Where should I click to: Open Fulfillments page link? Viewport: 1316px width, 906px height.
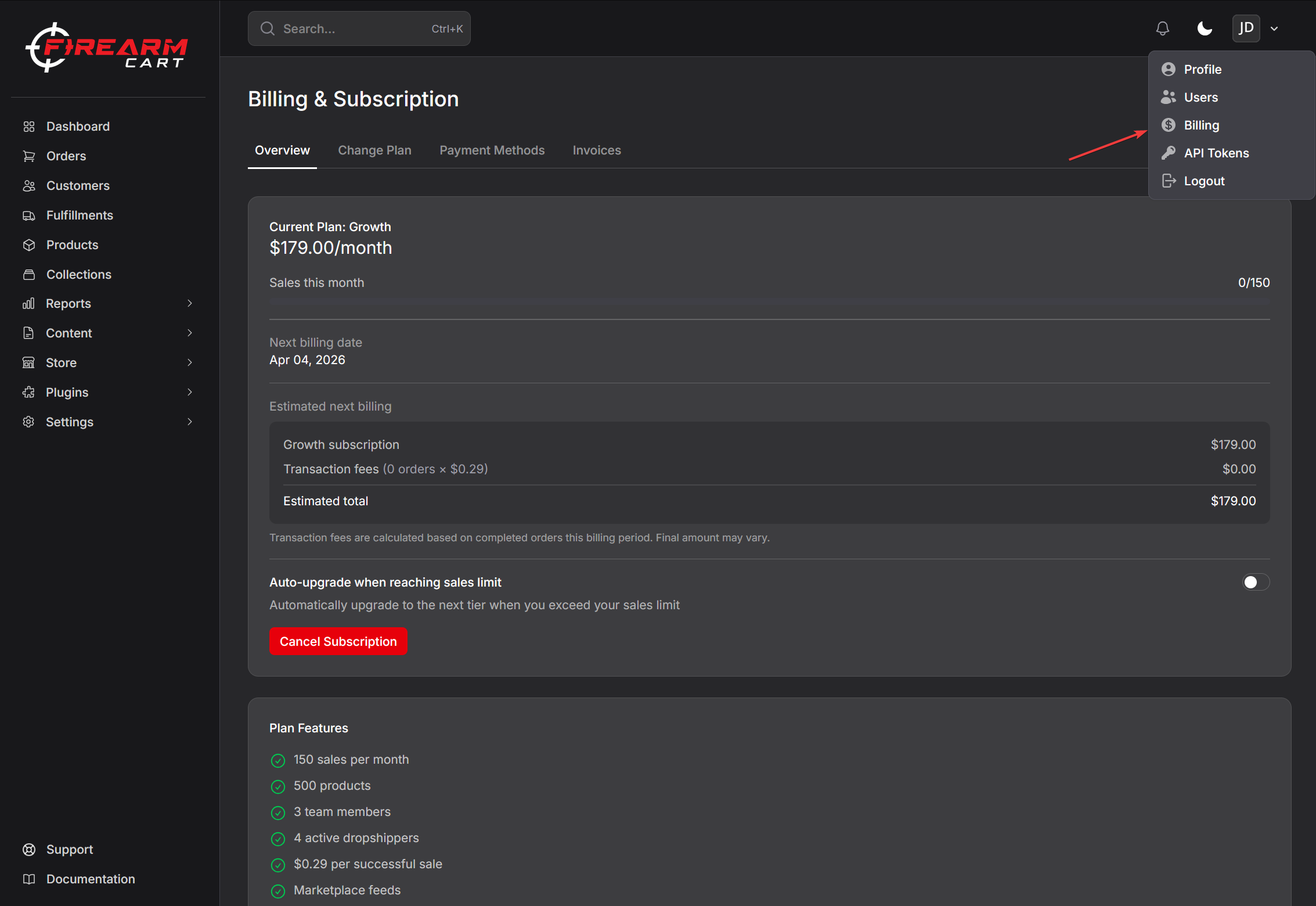(80, 215)
